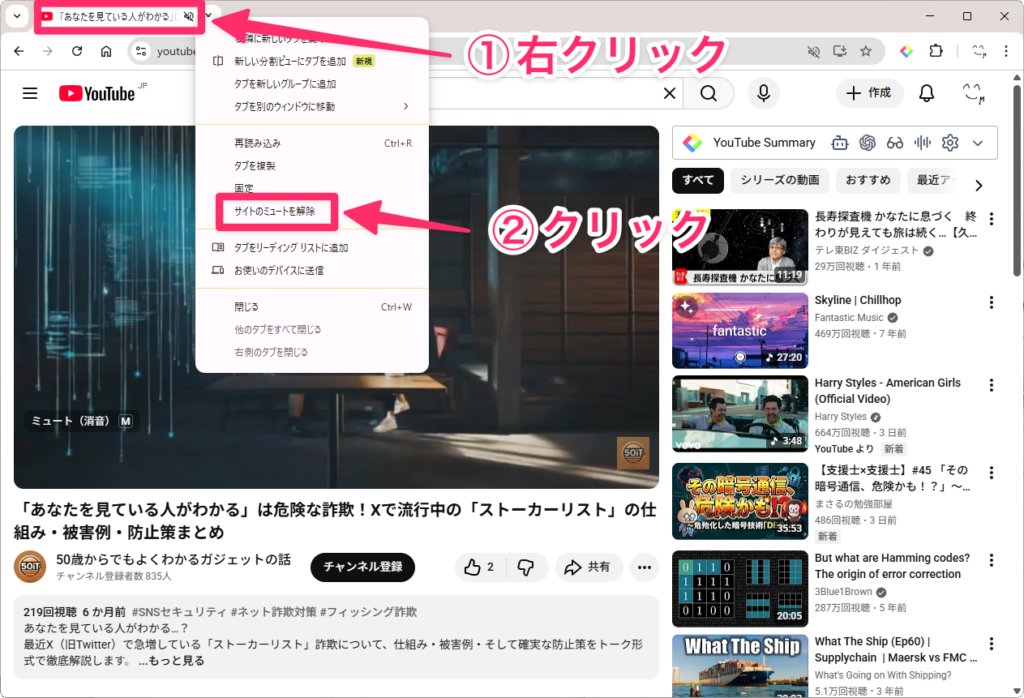Image resolution: width=1024 pixels, height=698 pixels.
Task: Click the 共有 share button
Action: pyautogui.click(x=588, y=567)
